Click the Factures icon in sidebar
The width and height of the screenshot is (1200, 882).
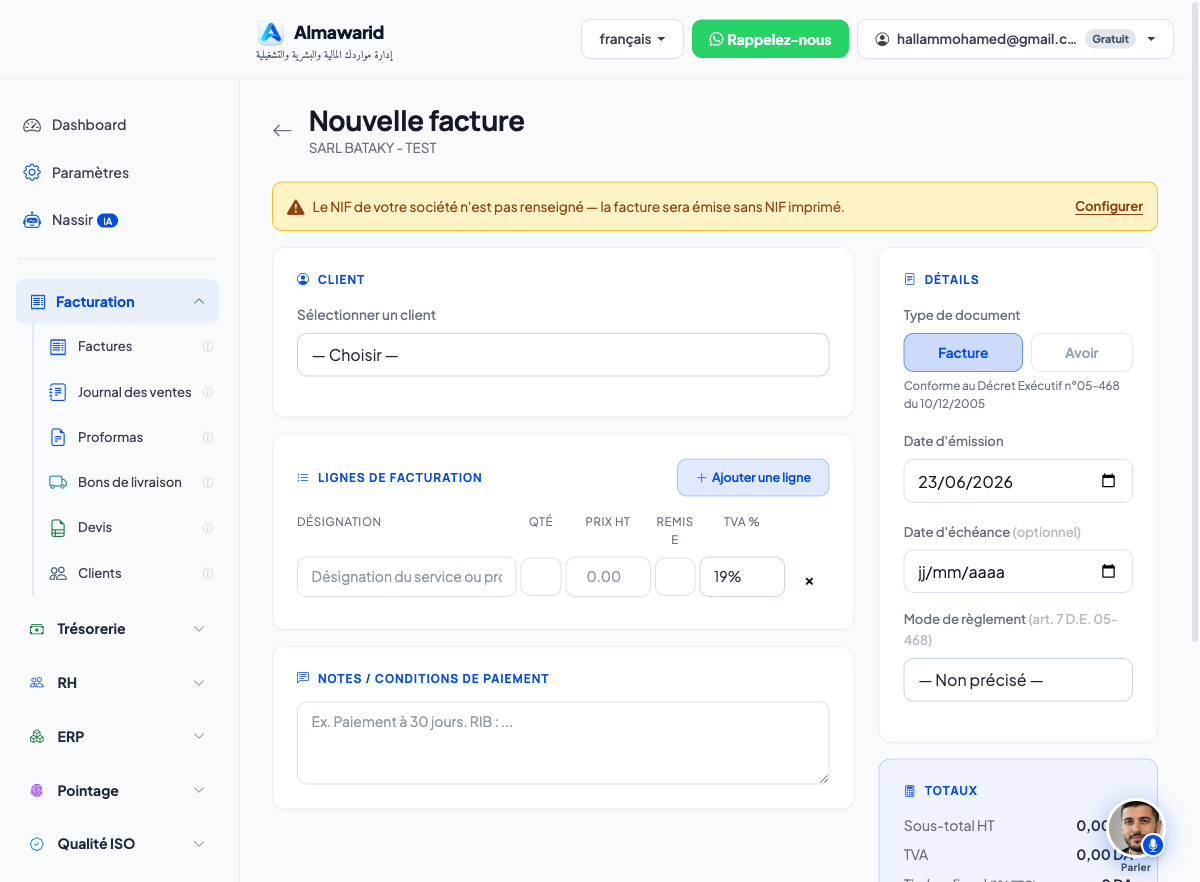point(58,346)
